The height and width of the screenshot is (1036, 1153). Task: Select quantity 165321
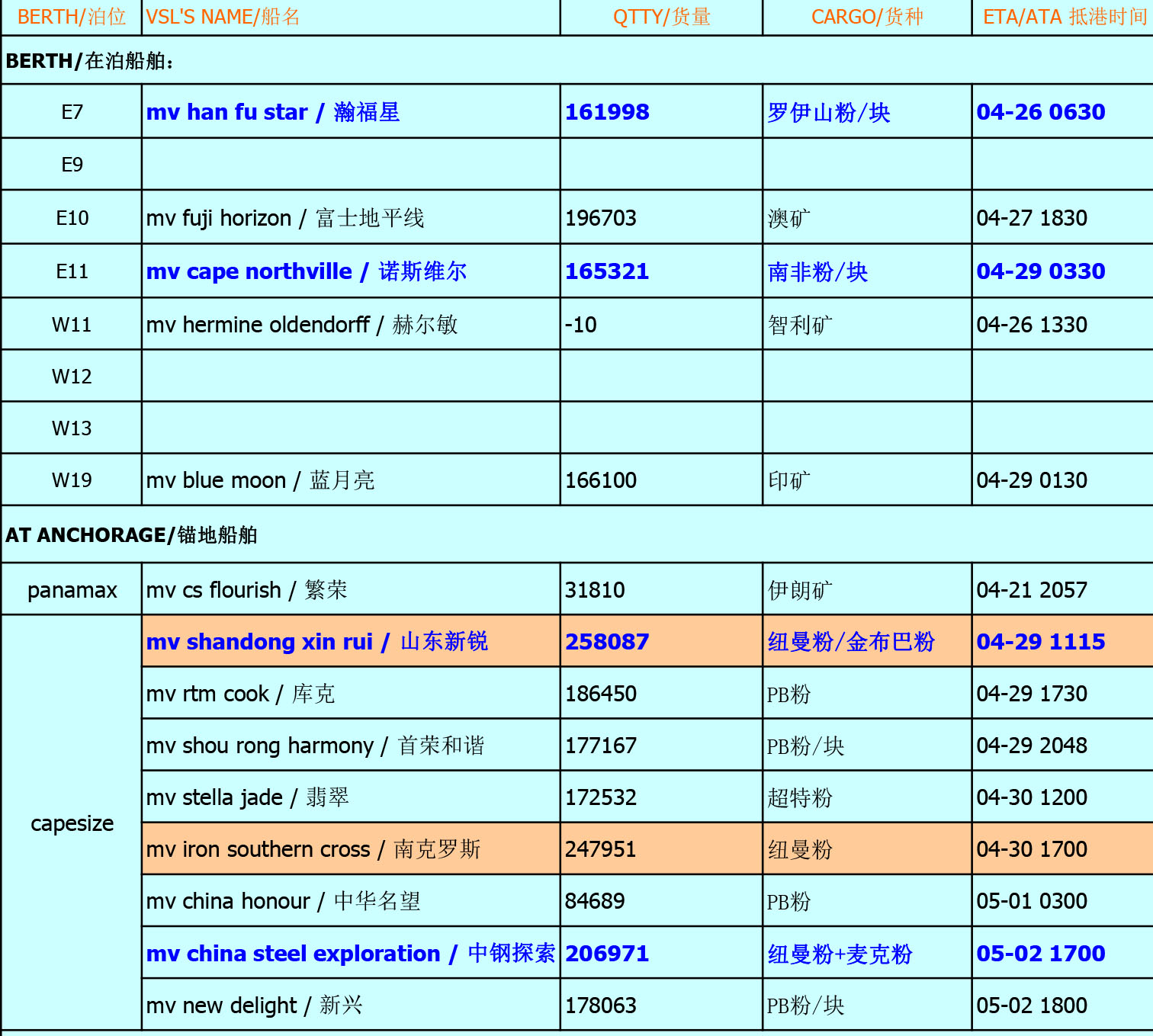coord(661,271)
